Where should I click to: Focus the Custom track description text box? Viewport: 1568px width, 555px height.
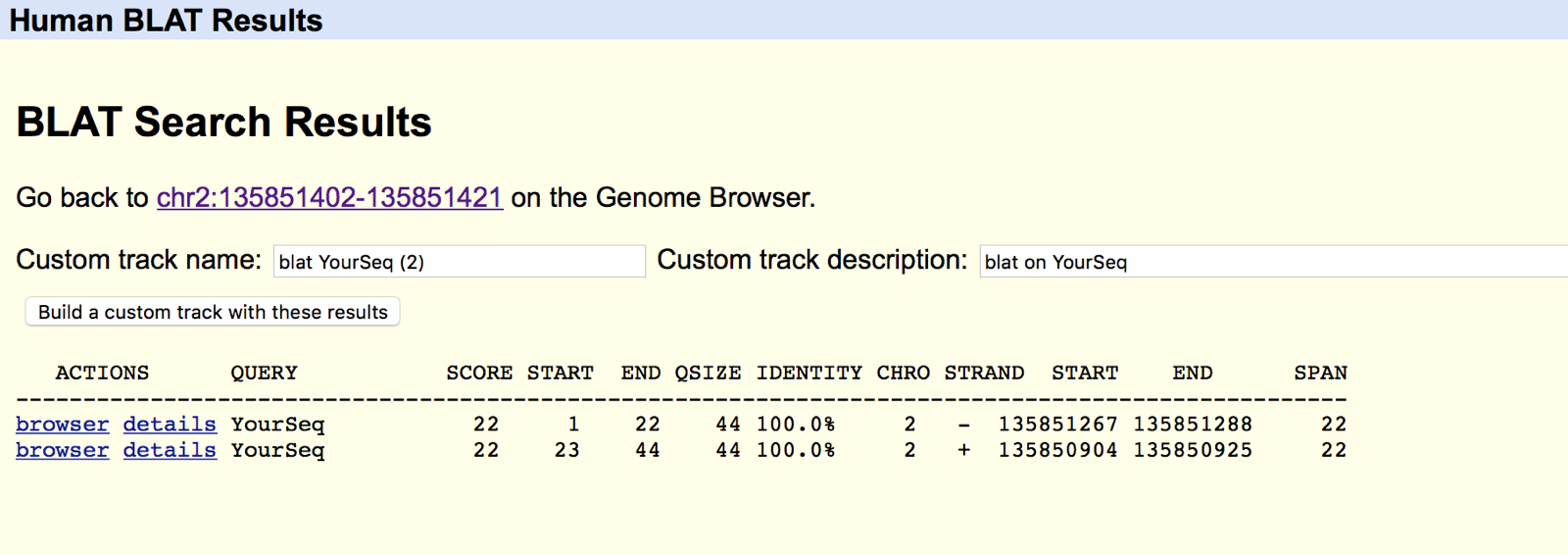tap(1272, 262)
